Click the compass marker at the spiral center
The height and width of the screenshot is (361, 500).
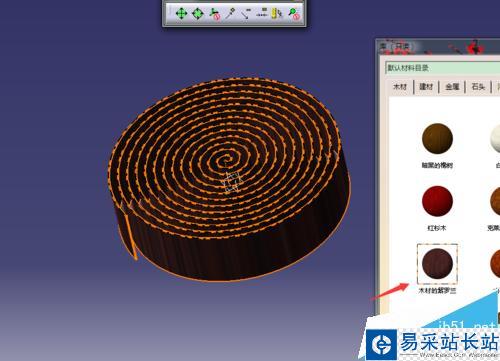click(232, 182)
